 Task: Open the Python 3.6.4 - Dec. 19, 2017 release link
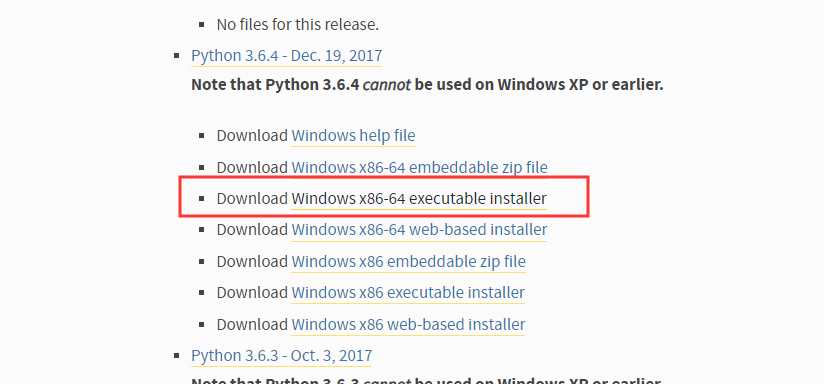tap(286, 56)
